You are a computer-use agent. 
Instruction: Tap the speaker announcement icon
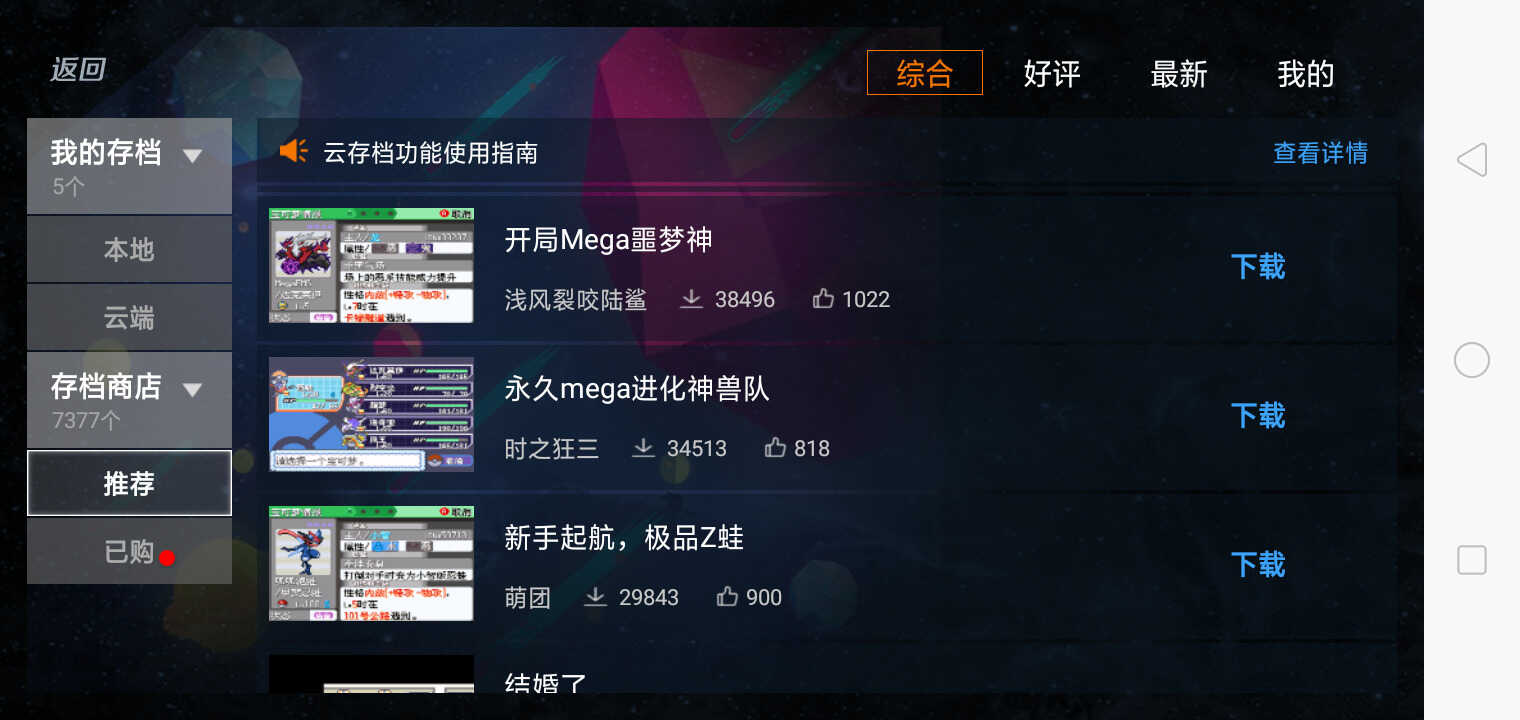click(x=293, y=152)
